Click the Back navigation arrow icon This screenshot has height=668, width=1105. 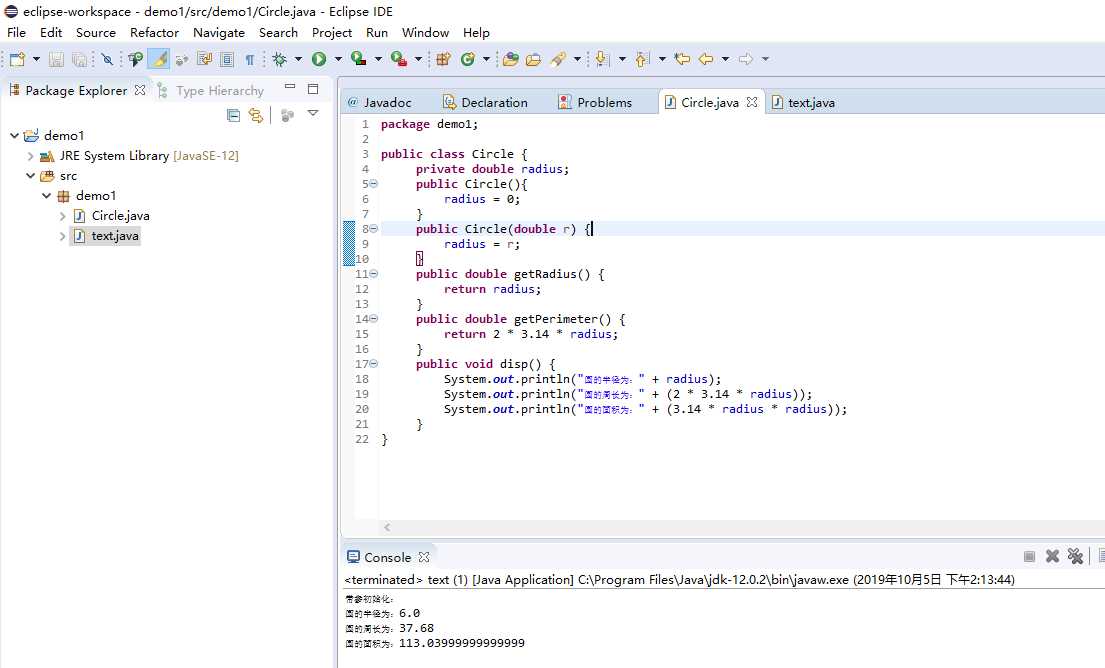click(x=705, y=59)
